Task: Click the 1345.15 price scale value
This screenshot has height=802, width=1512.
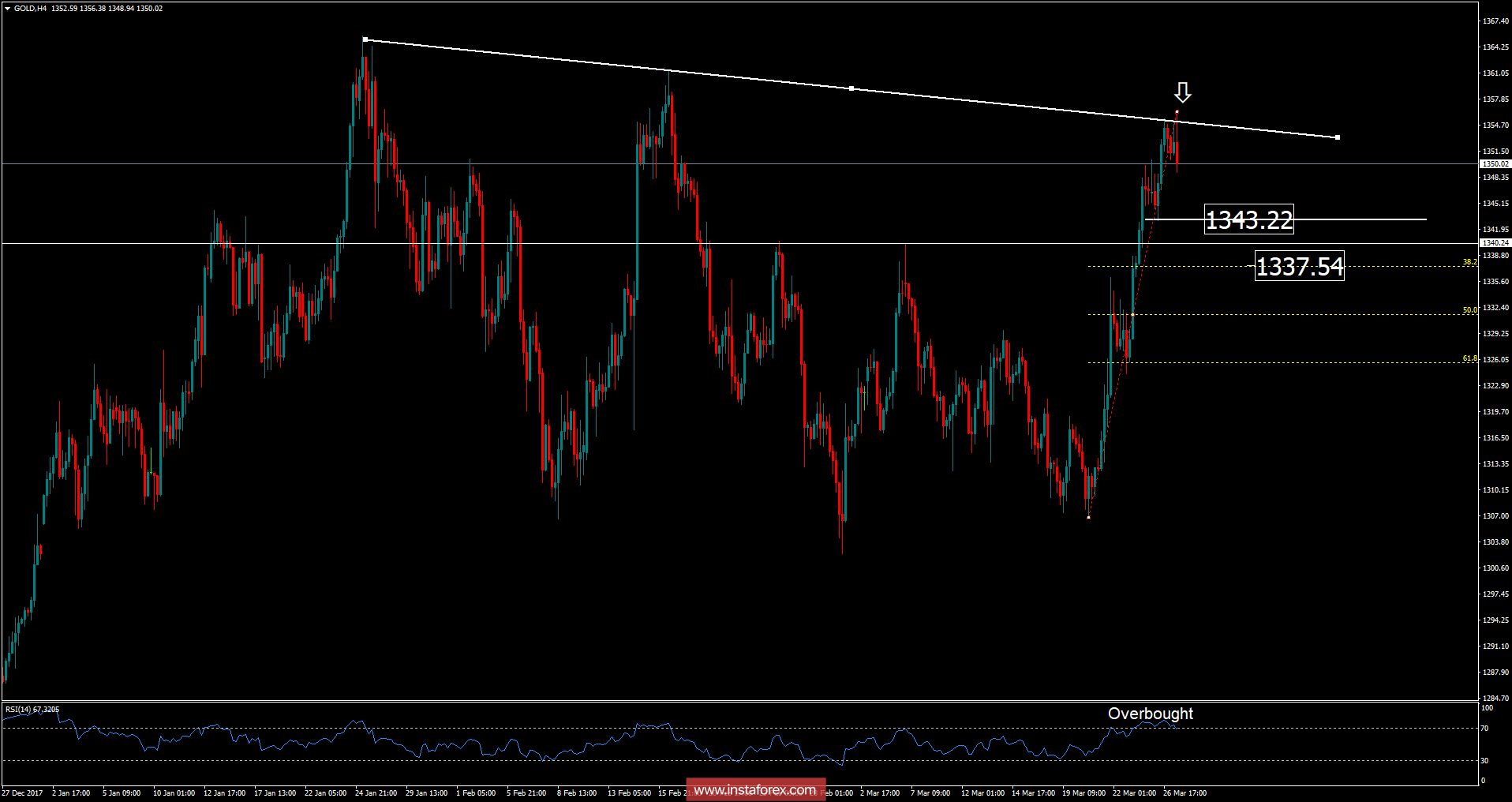Action: [1495, 204]
